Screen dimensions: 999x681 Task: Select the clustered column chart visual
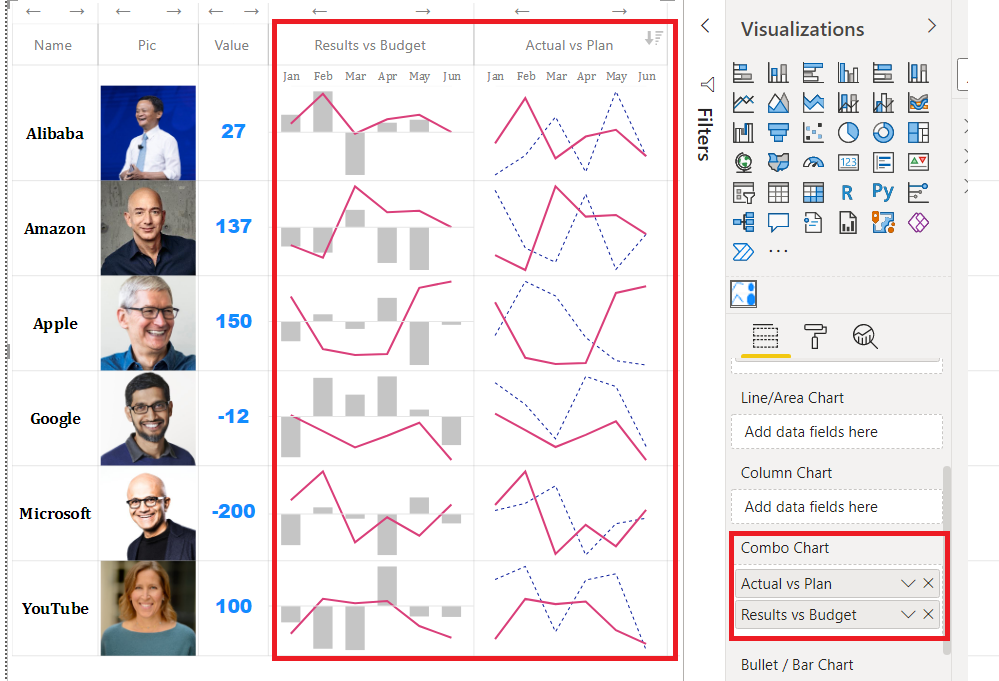tap(848, 73)
